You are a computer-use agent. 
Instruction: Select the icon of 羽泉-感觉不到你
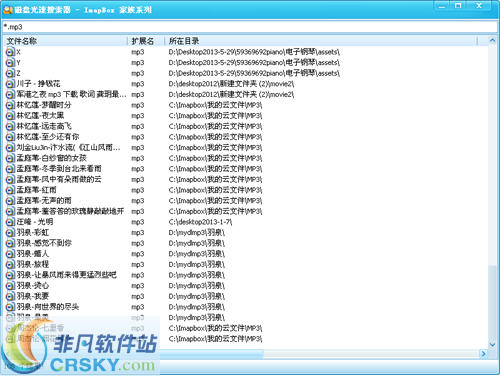tap(10, 243)
